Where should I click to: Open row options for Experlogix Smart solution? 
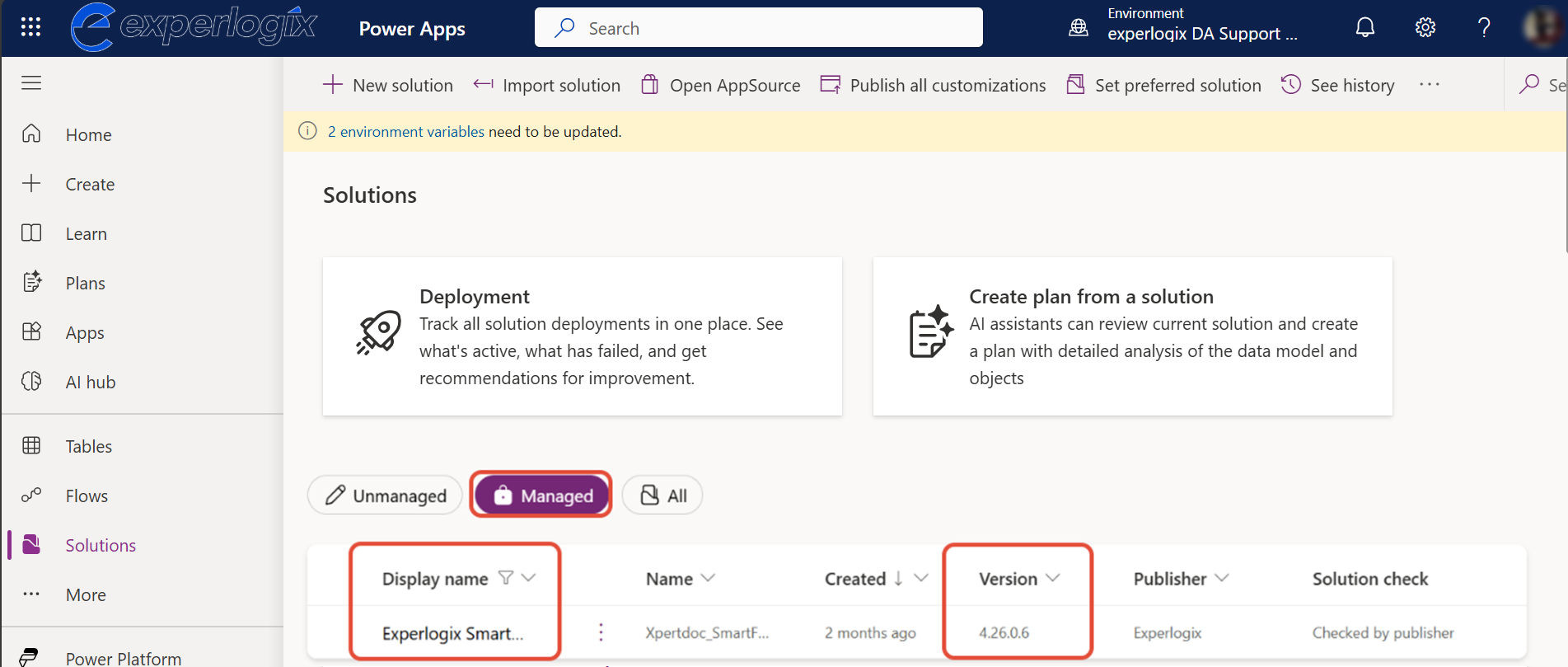point(601,632)
